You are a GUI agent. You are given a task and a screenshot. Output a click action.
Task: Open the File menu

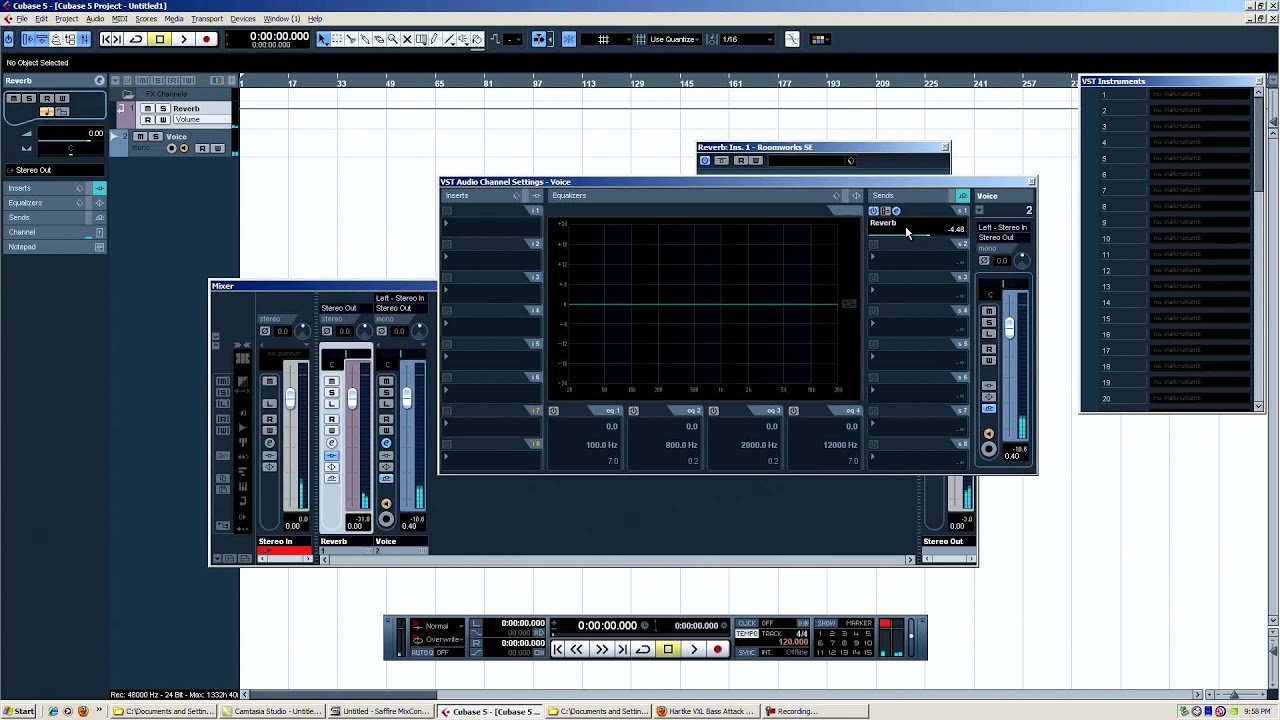[21, 19]
